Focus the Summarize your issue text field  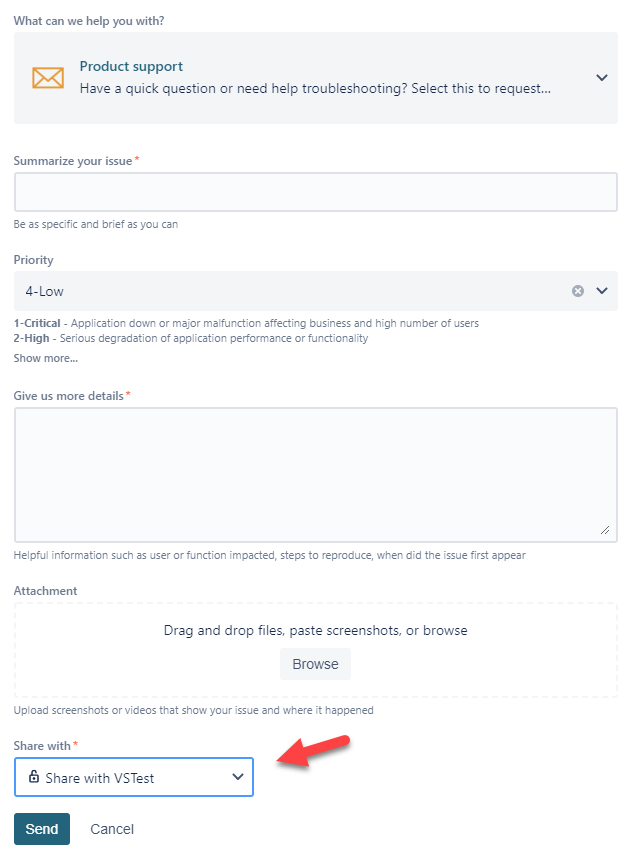coord(315,192)
